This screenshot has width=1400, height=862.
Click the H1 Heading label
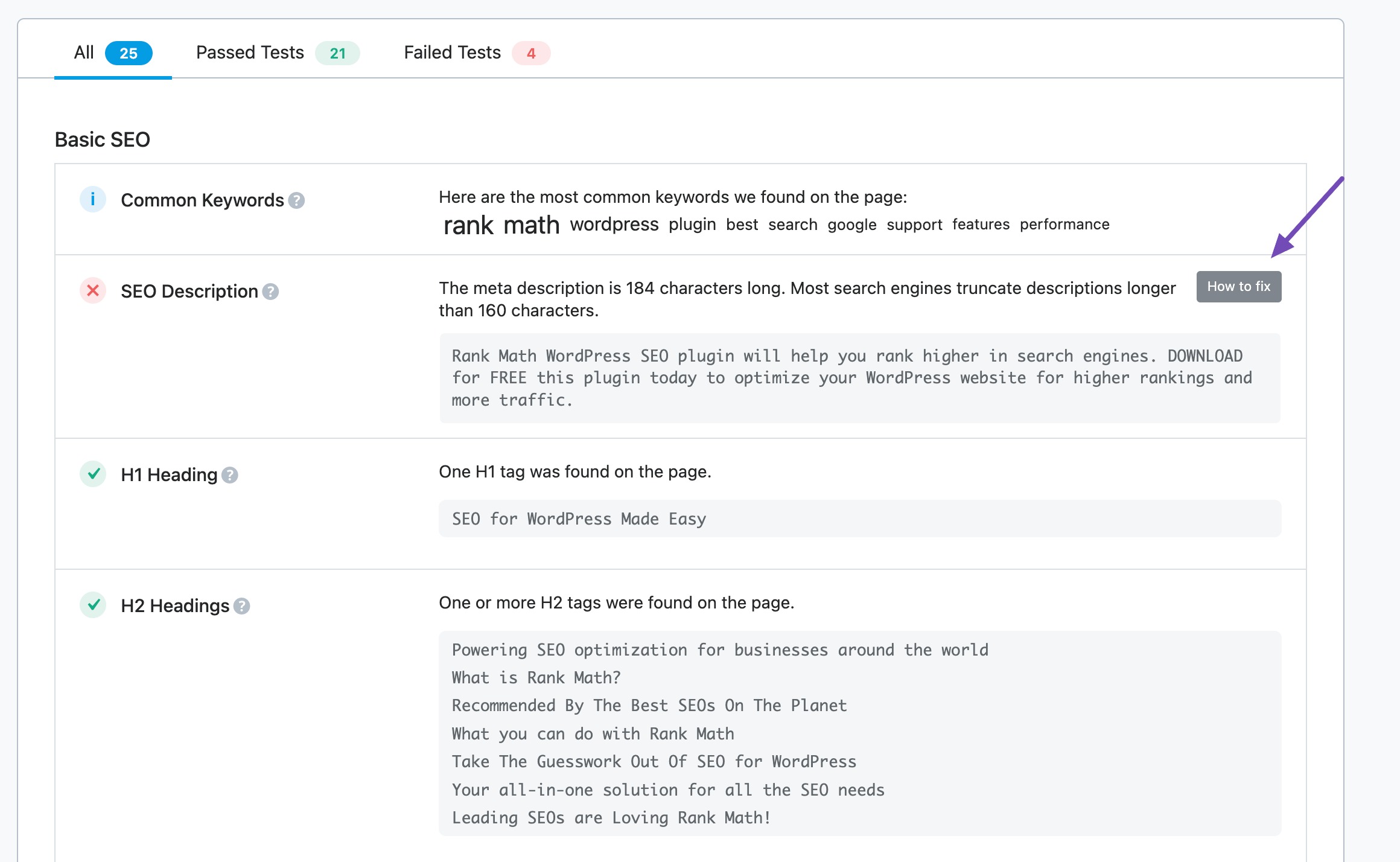(x=169, y=475)
